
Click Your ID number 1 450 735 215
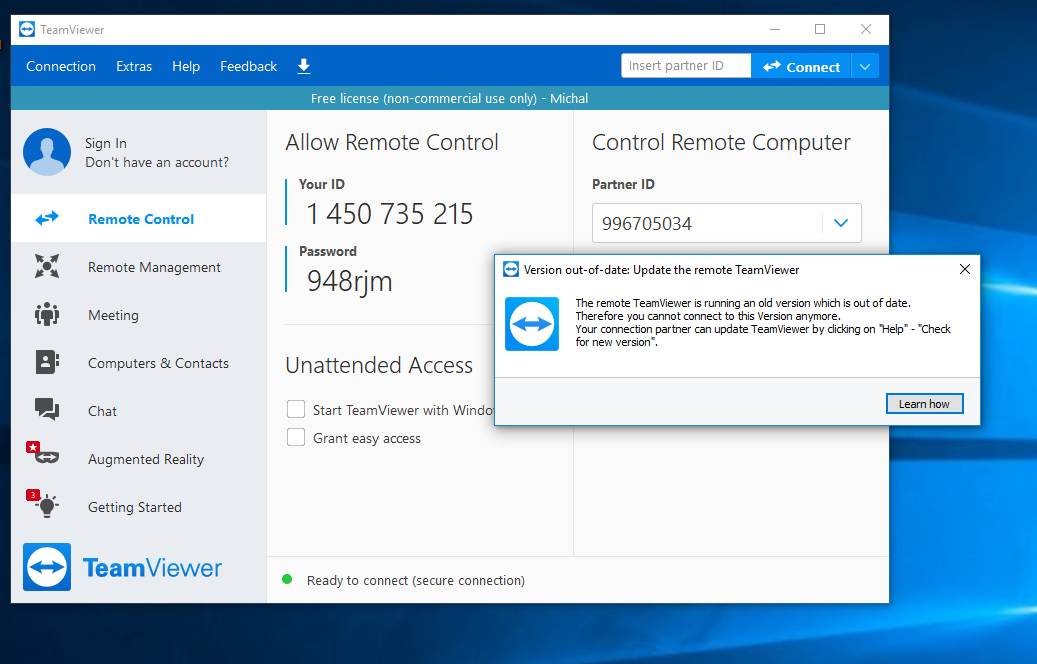(390, 214)
